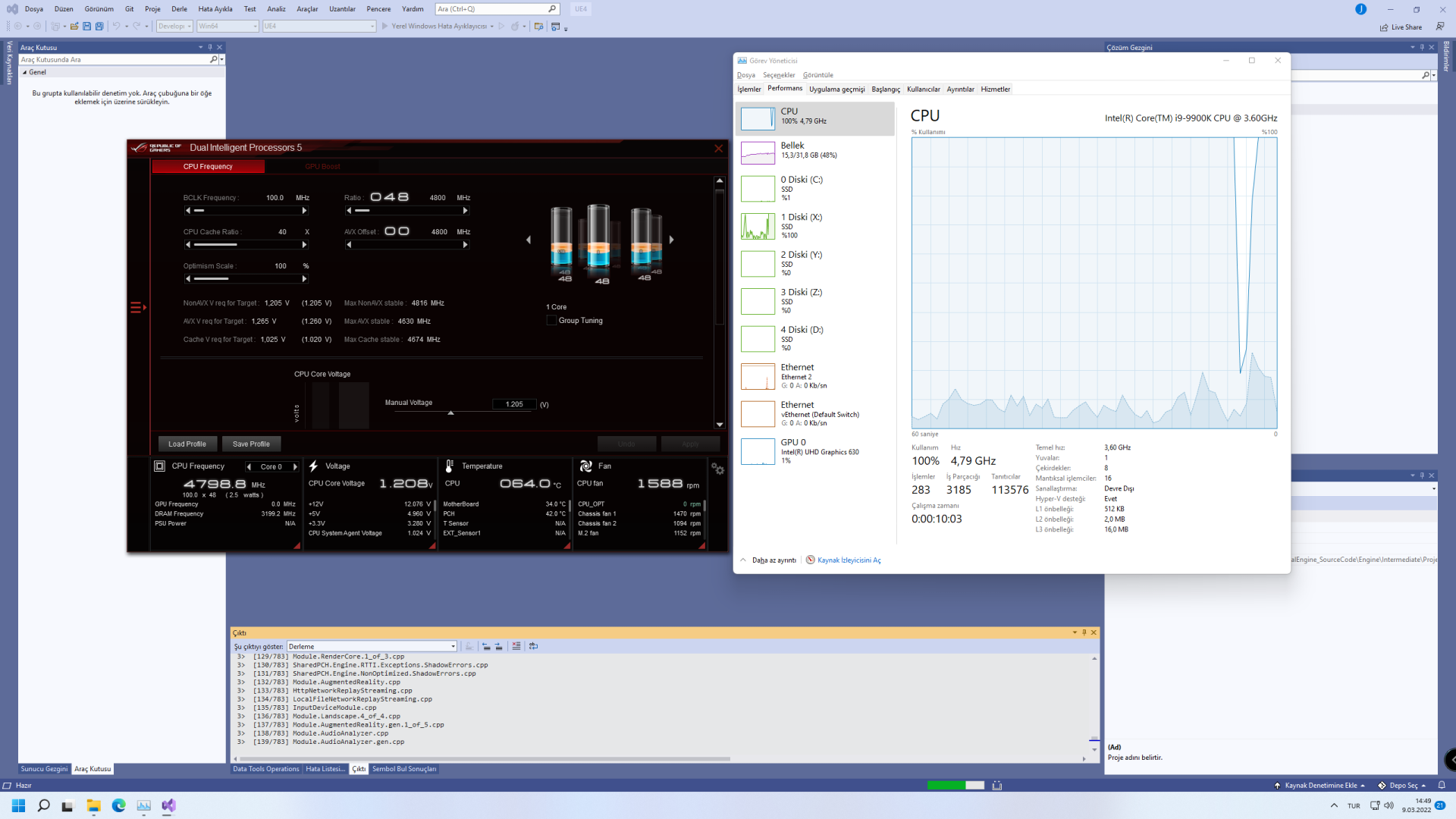The image size is (1456, 819).
Task: Click the red side menu icon in DIP5
Action: click(x=137, y=307)
